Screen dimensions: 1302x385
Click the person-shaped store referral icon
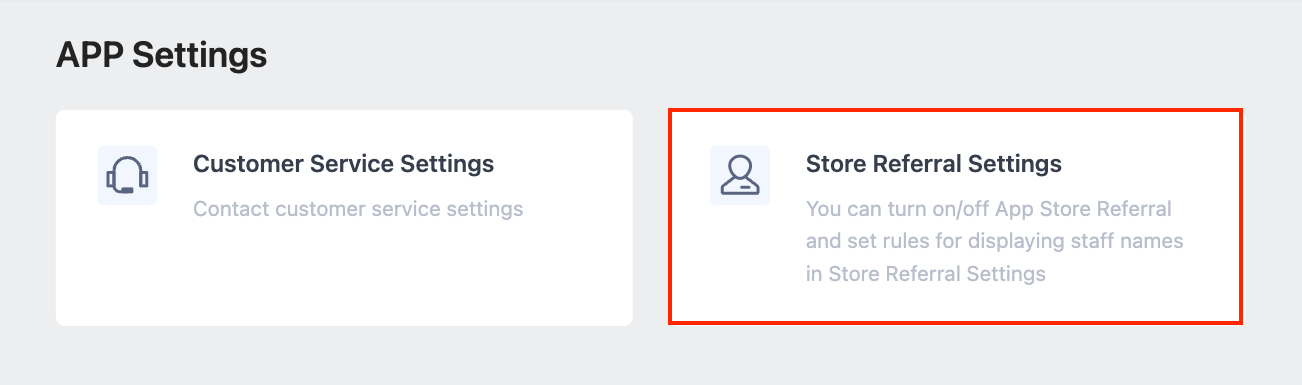[740, 175]
